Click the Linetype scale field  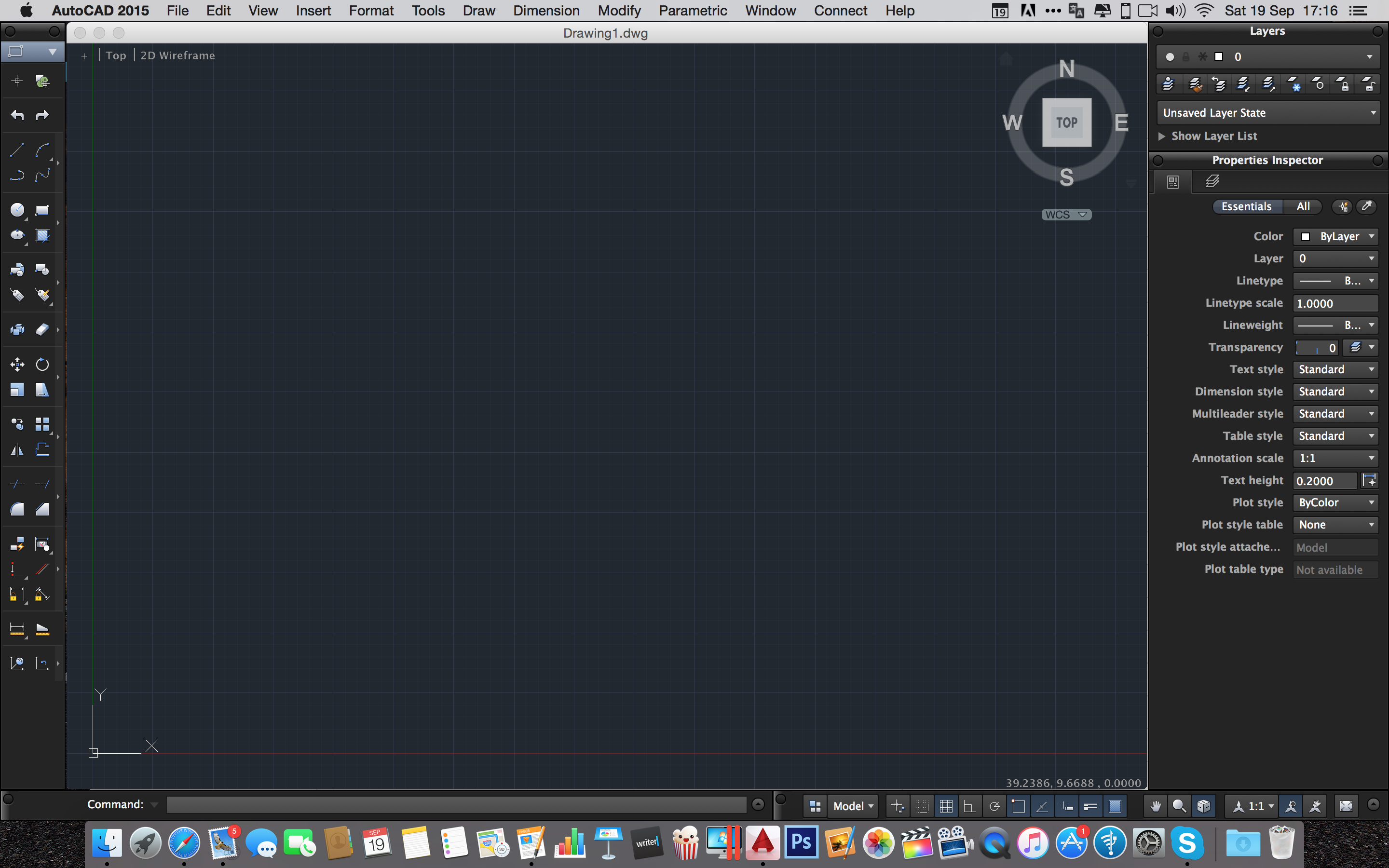[x=1335, y=303]
